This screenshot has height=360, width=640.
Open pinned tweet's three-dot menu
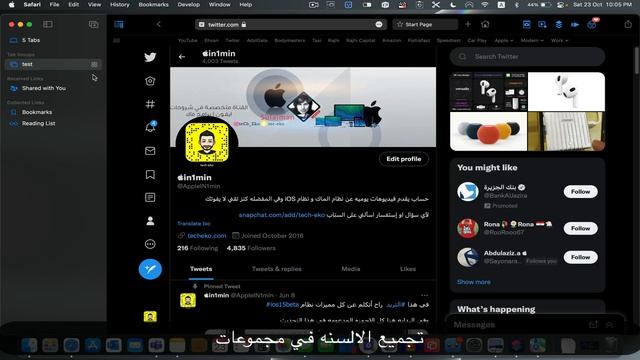[424, 295]
